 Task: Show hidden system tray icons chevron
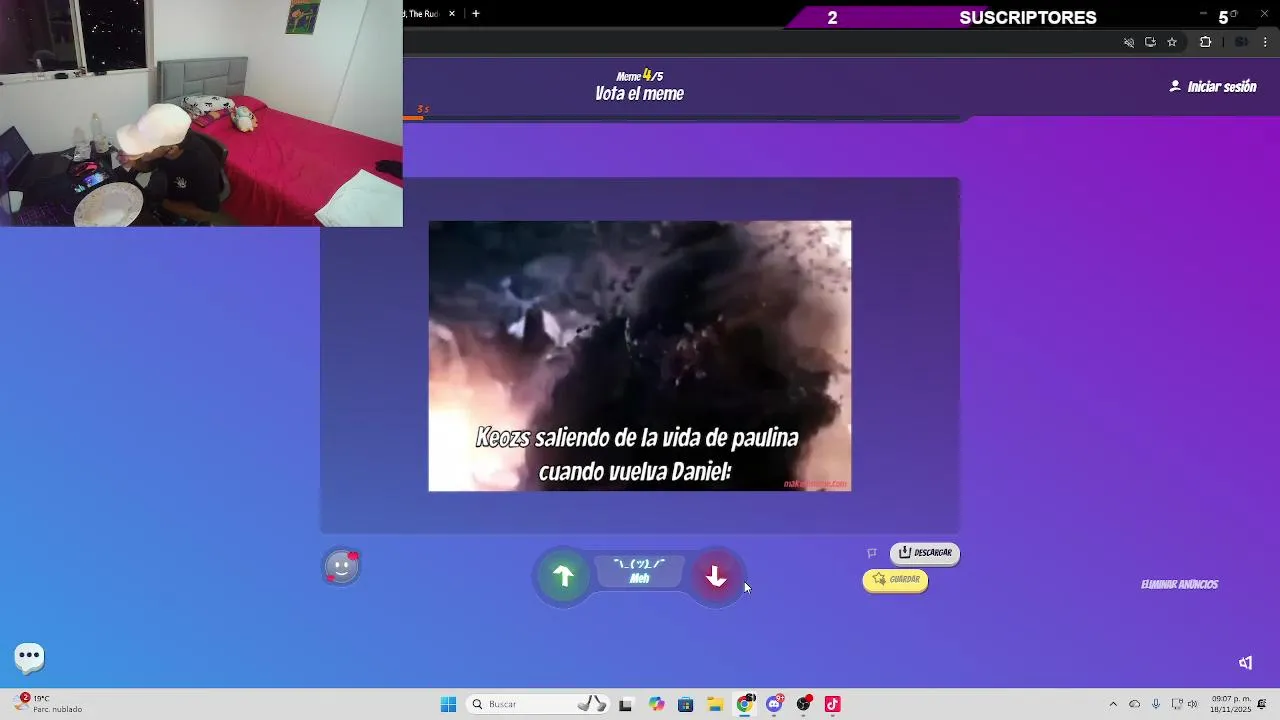coord(1113,704)
